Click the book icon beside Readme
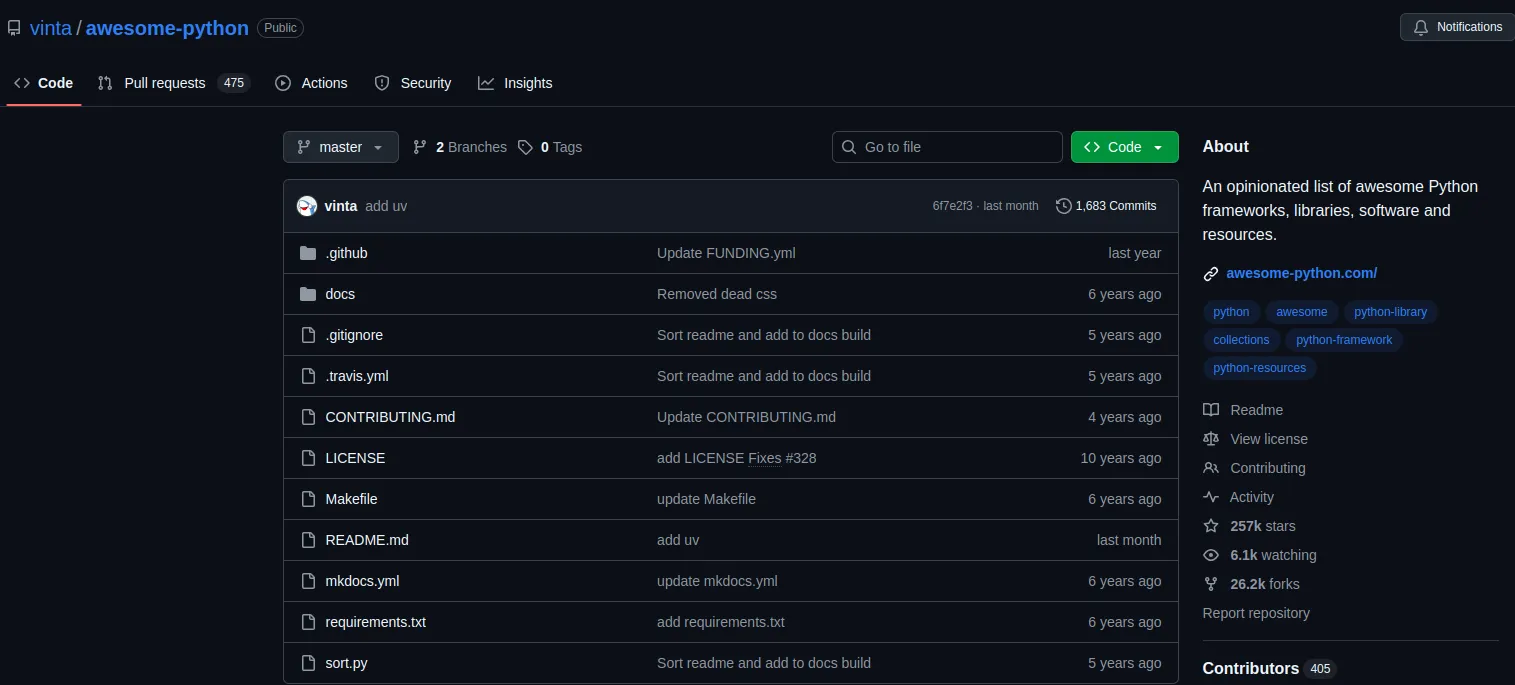This screenshot has height=685, width=1515. point(1211,410)
